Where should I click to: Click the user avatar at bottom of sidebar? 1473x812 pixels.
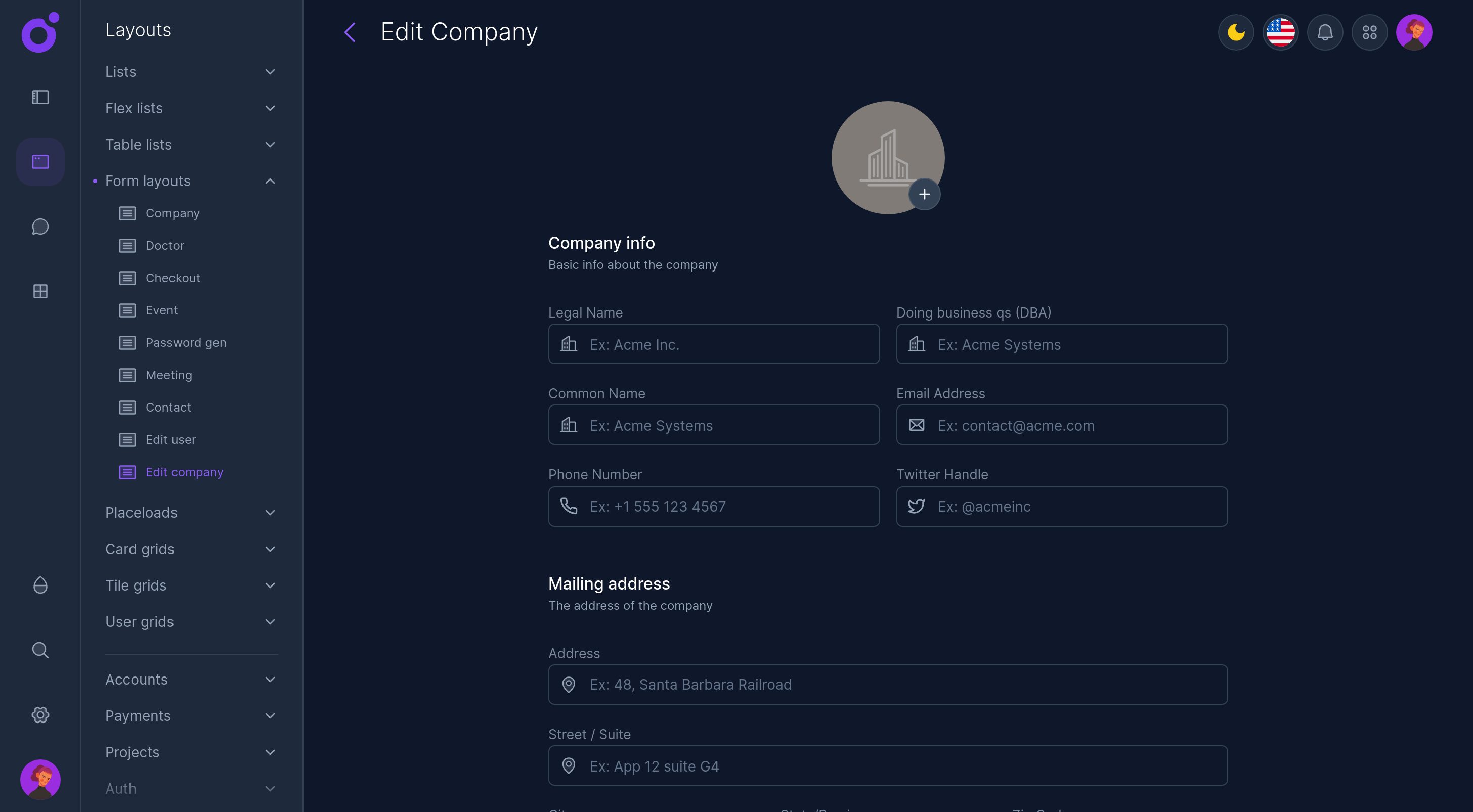tap(40, 780)
